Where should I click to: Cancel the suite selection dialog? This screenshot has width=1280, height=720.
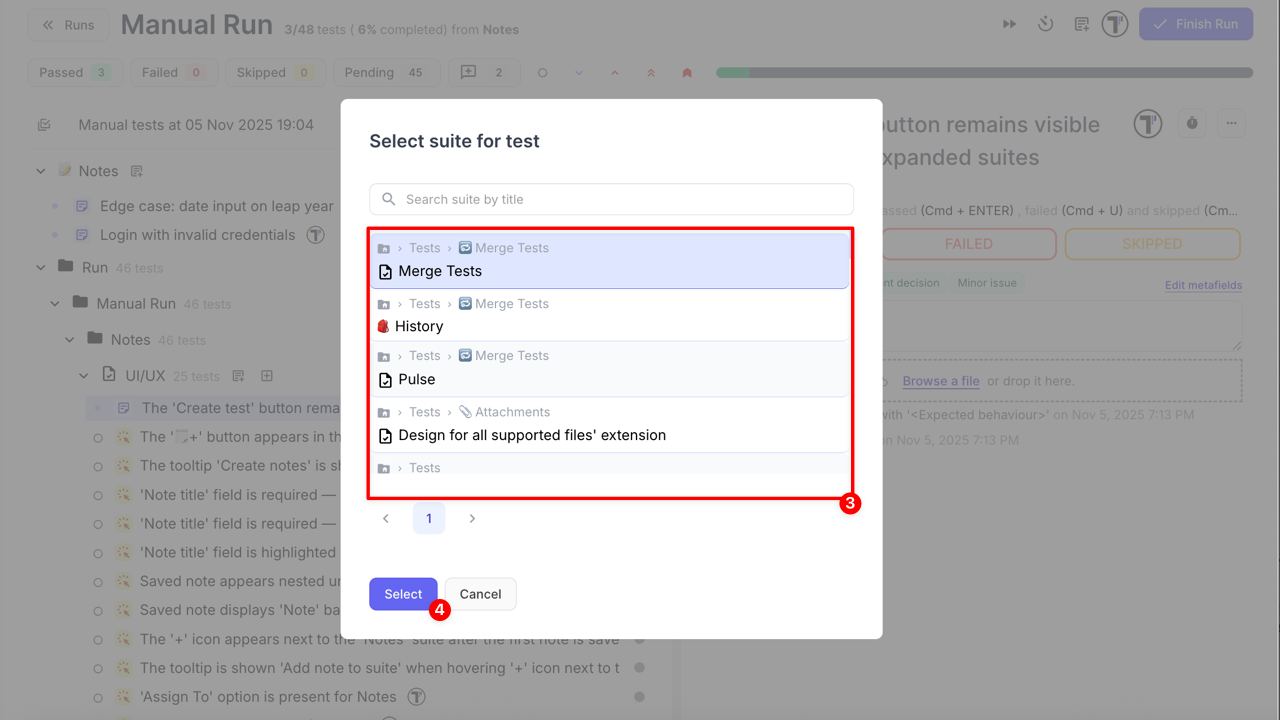[480, 593]
